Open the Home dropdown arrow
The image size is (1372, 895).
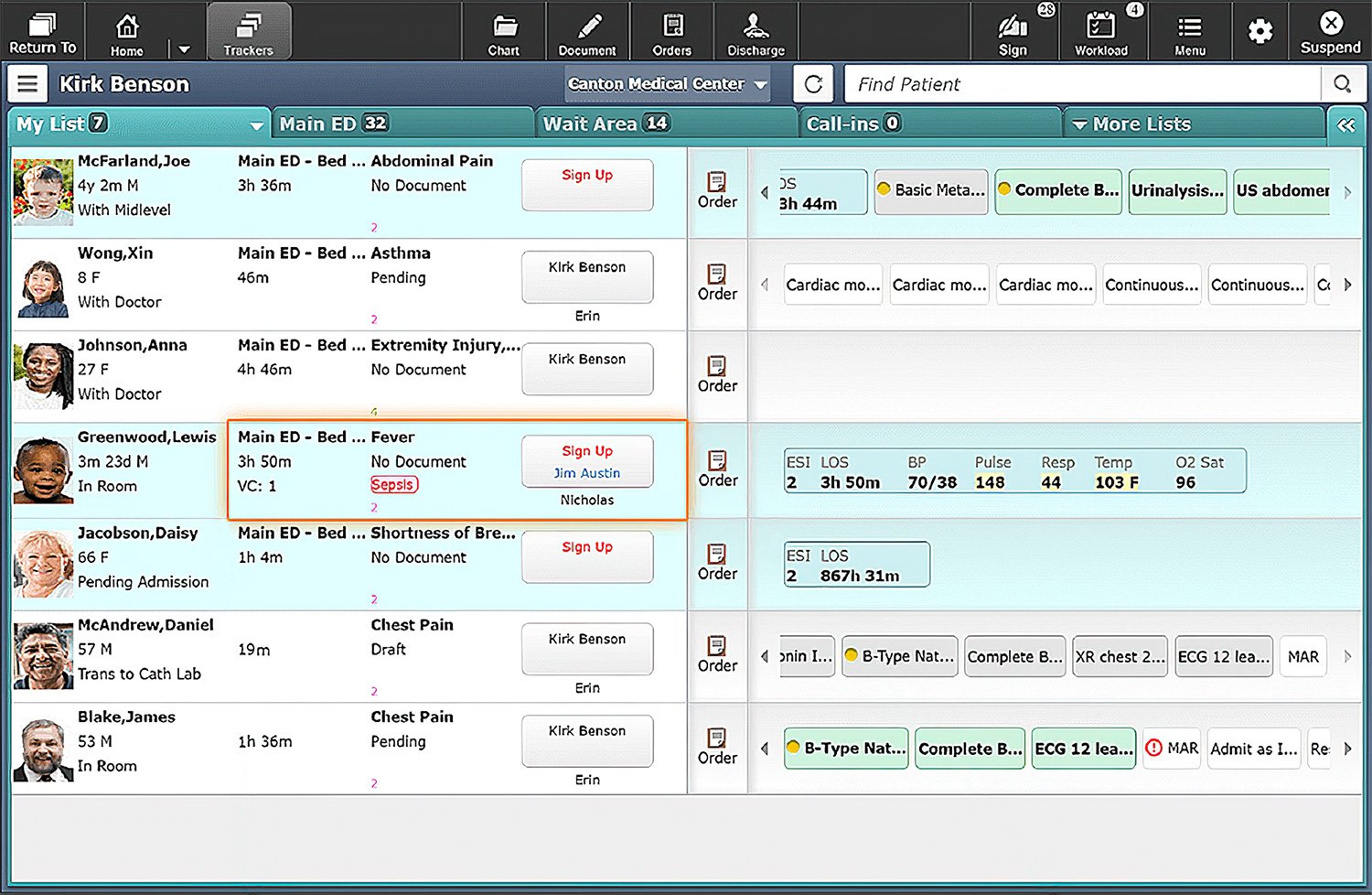(x=184, y=49)
